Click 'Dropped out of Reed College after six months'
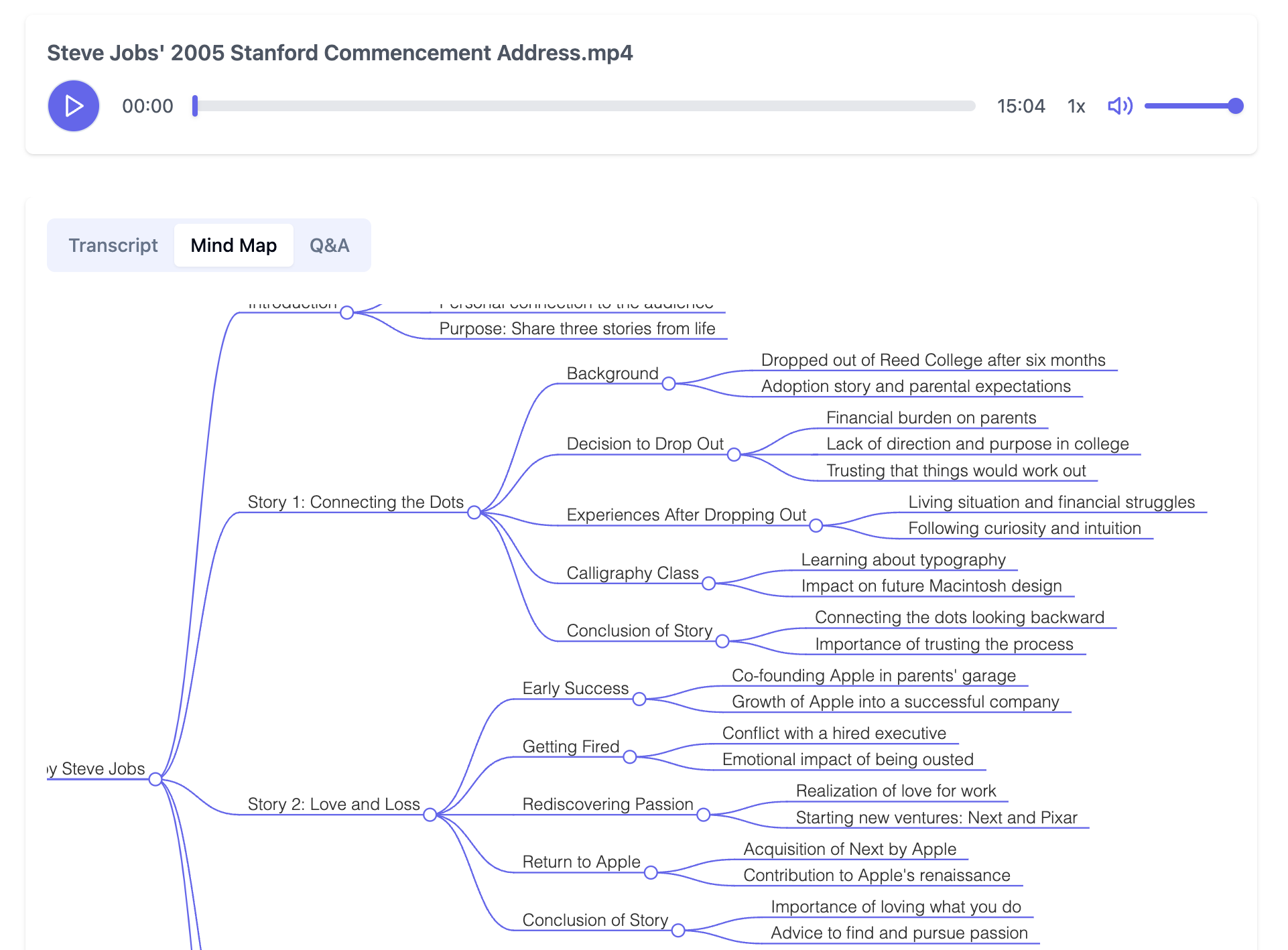1288x950 pixels. [x=933, y=360]
